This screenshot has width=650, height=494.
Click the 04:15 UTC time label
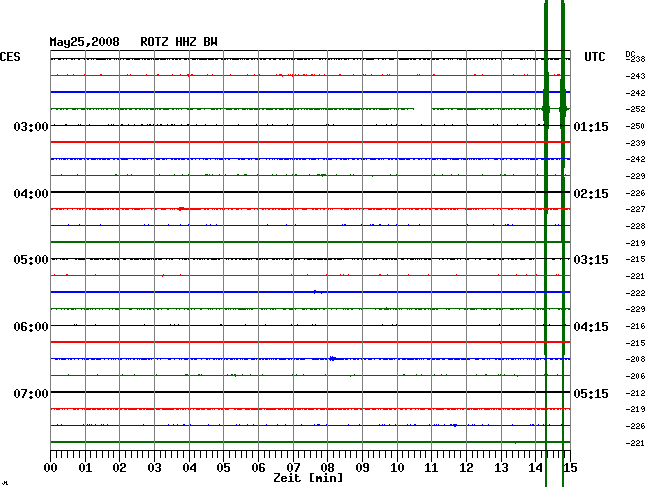point(591,327)
